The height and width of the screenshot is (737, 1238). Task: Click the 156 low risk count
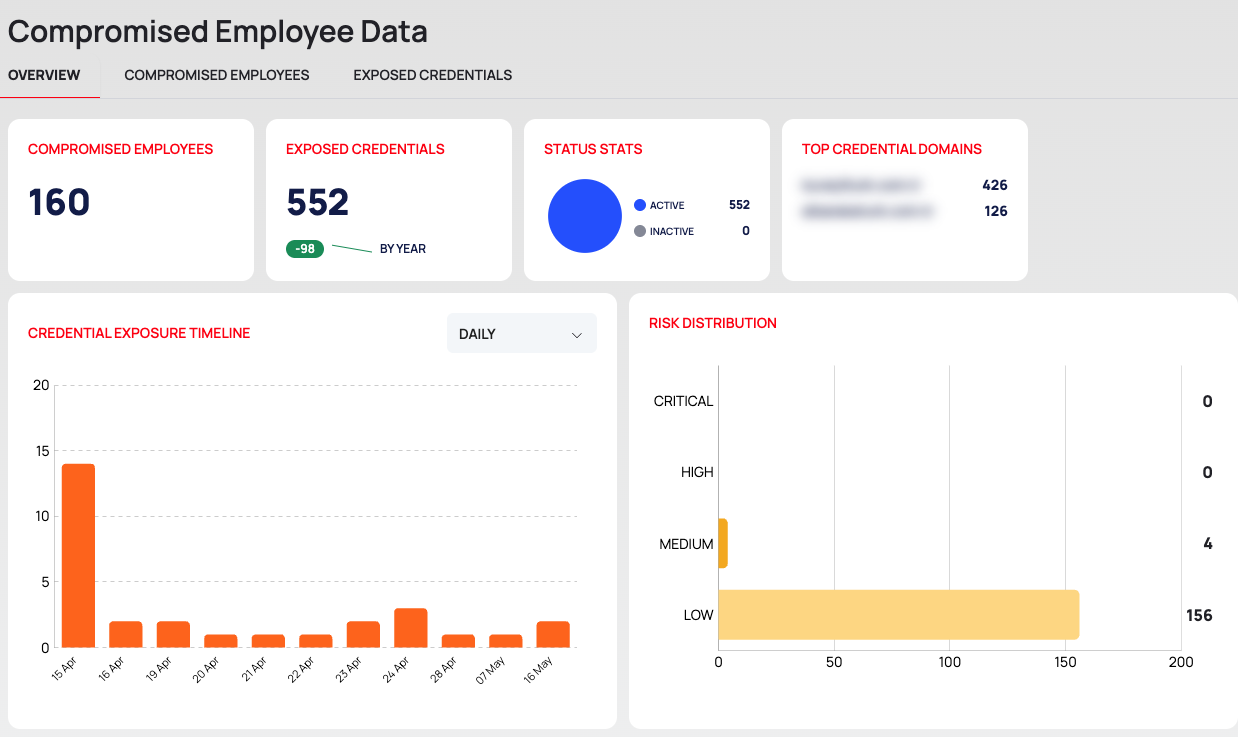(1199, 615)
